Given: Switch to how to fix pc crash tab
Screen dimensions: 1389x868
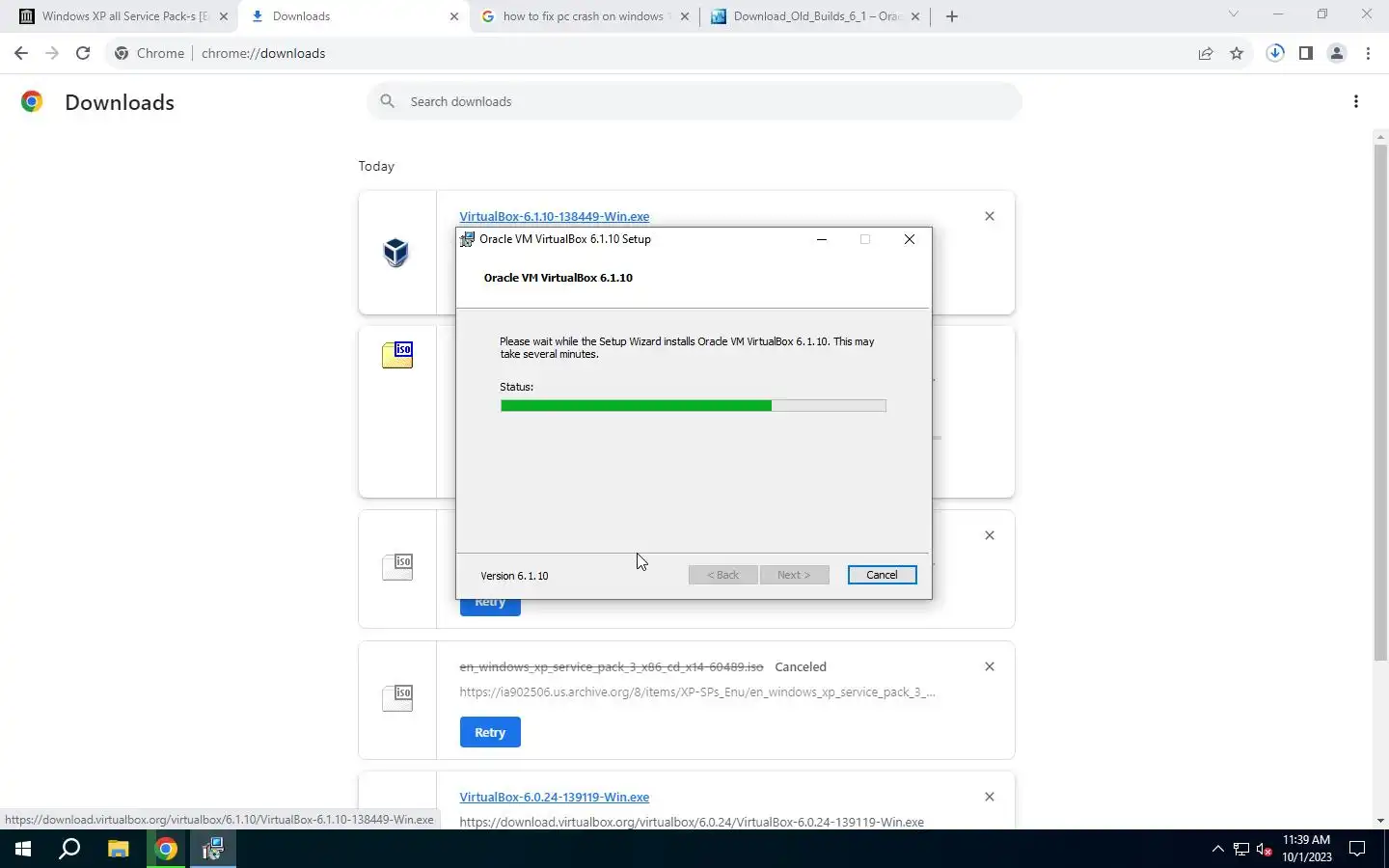Looking at the screenshot, I should pos(586,16).
